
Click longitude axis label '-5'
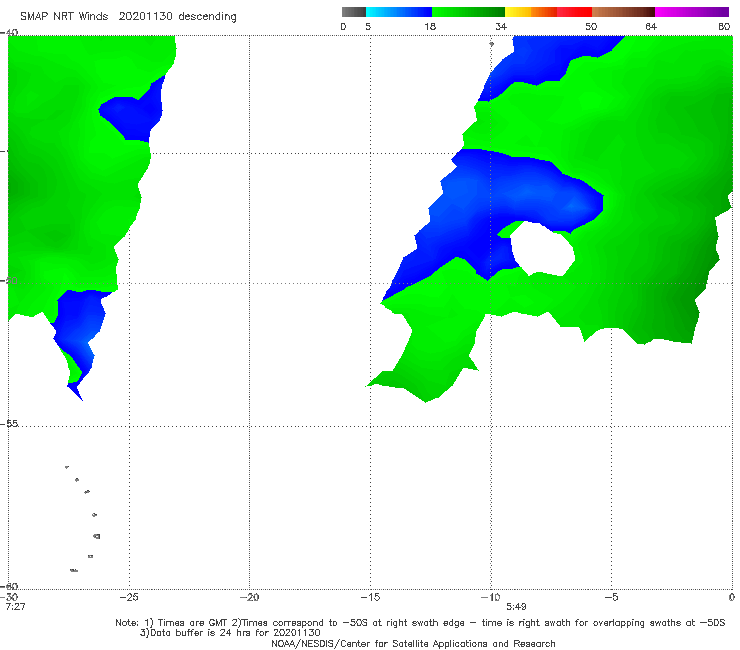611,597
